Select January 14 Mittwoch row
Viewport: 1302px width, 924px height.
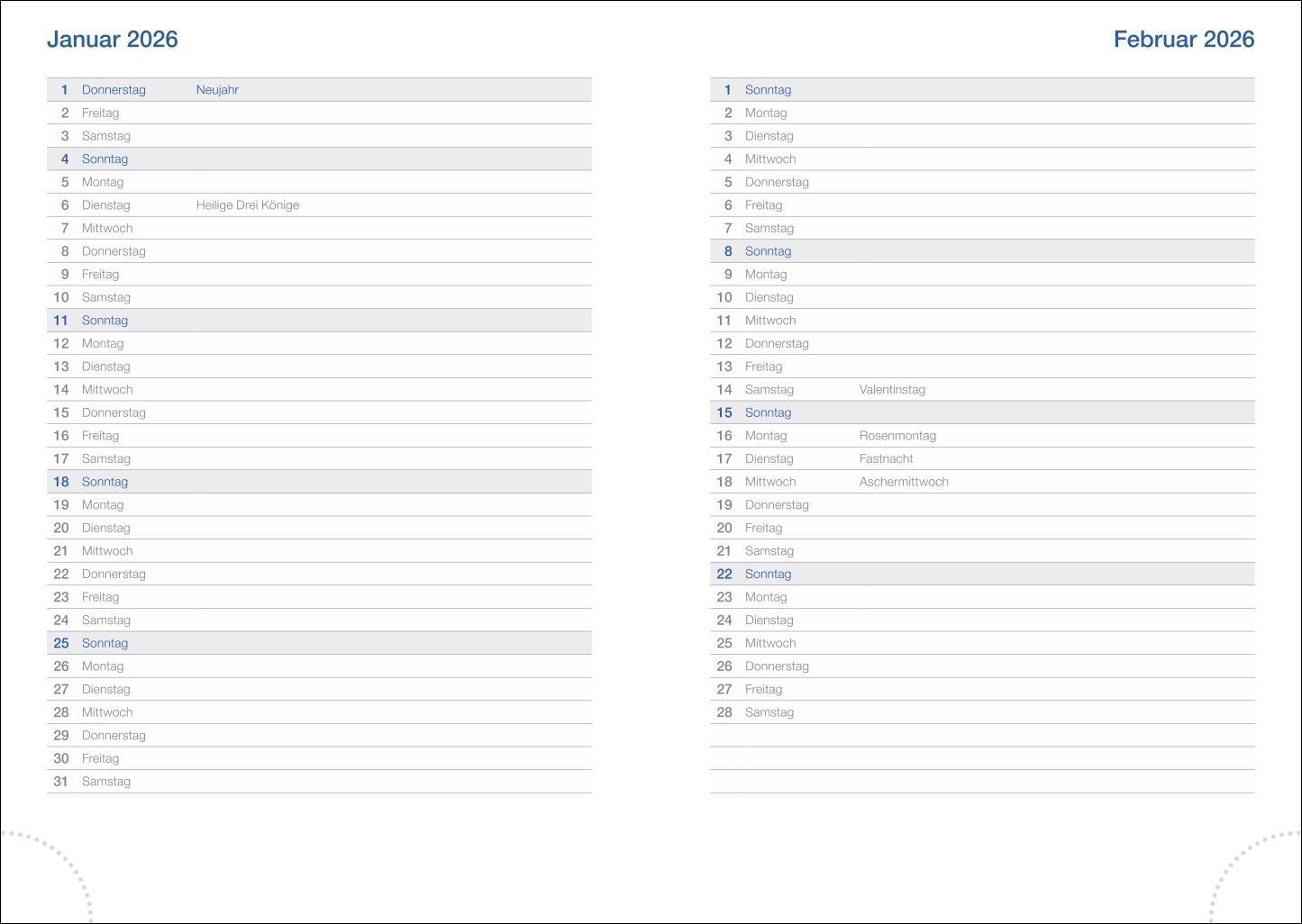tap(319, 389)
